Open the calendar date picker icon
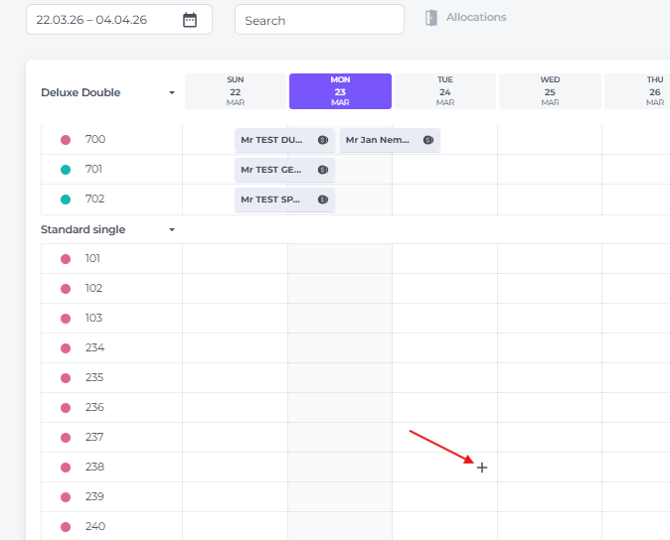The height and width of the screenshot is (540, 670). pyautogui.click(x=190, y=20)
